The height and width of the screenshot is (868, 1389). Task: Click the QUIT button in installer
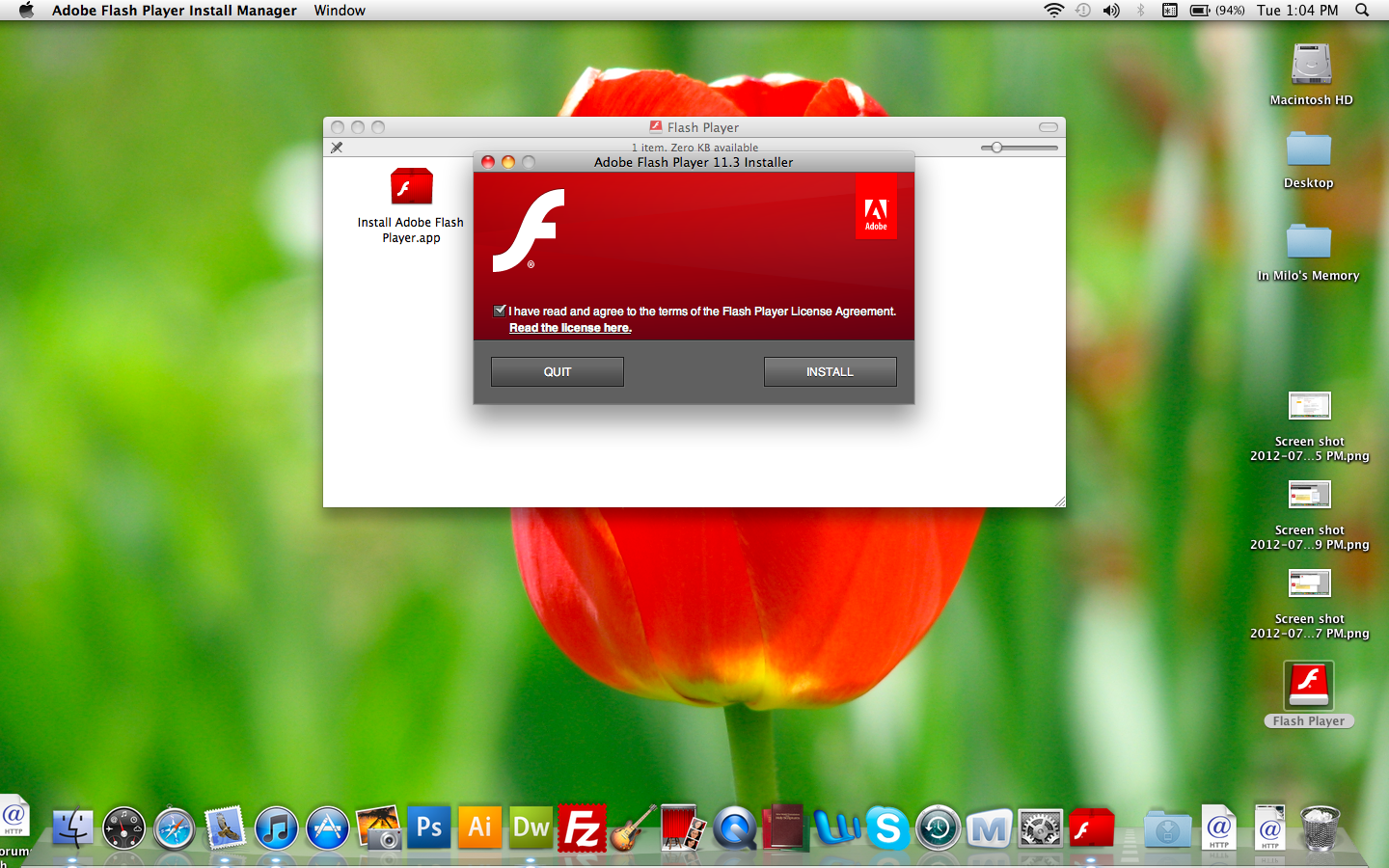click(558, 372)
